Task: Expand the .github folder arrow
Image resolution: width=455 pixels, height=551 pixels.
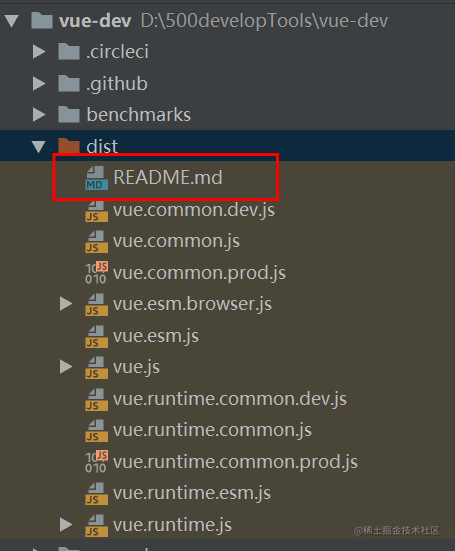Action: [x=39, y=84]
